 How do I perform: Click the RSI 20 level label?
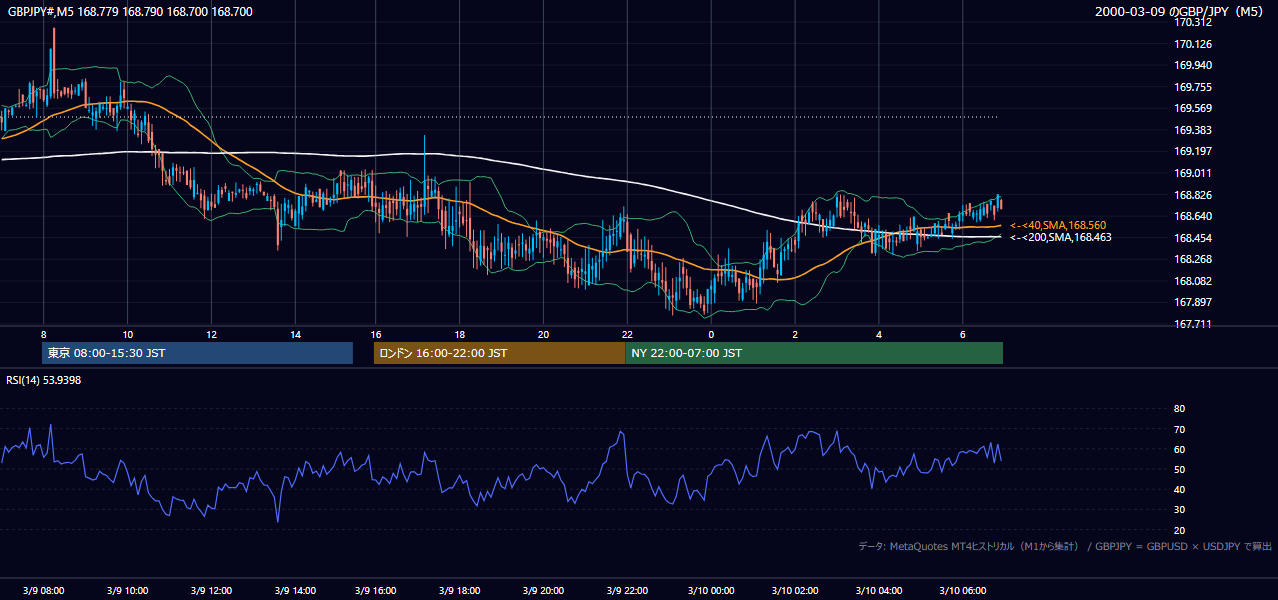click(1179, 530)
